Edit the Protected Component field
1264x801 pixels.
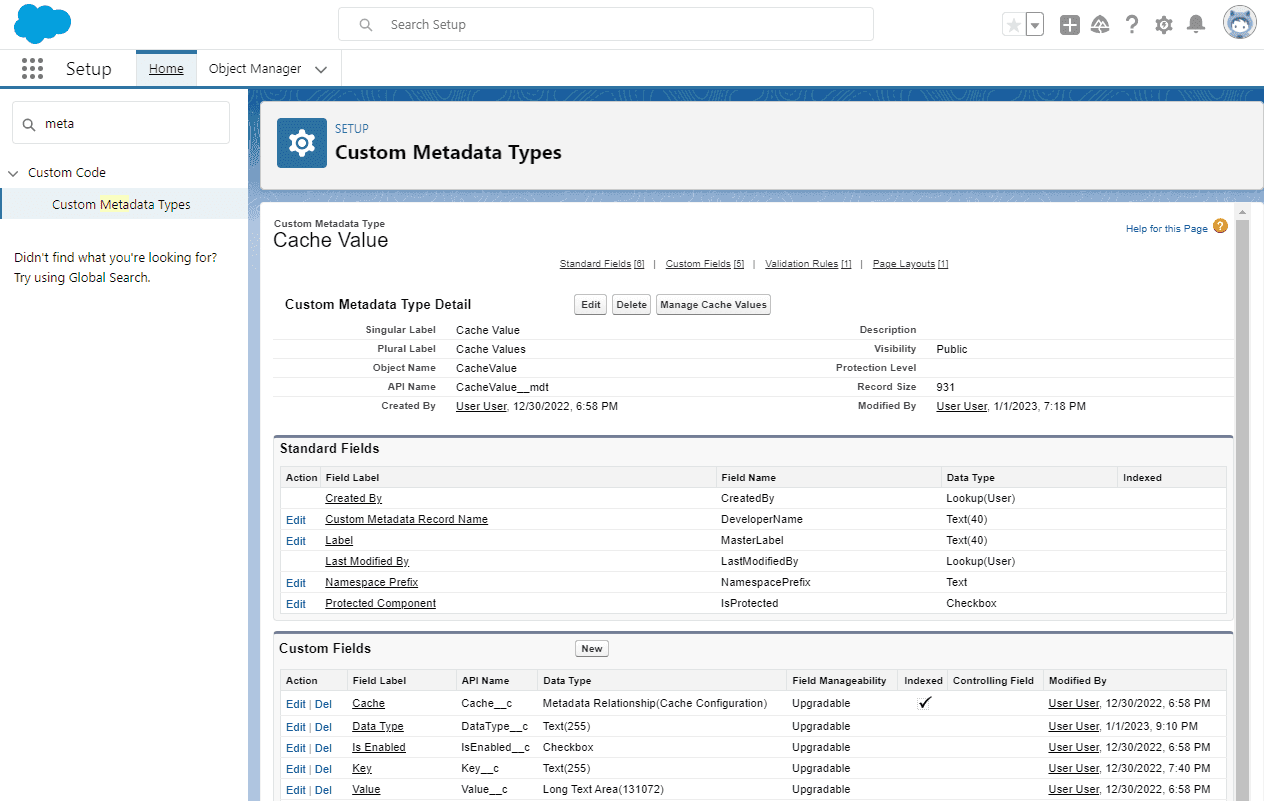point(296,604)
